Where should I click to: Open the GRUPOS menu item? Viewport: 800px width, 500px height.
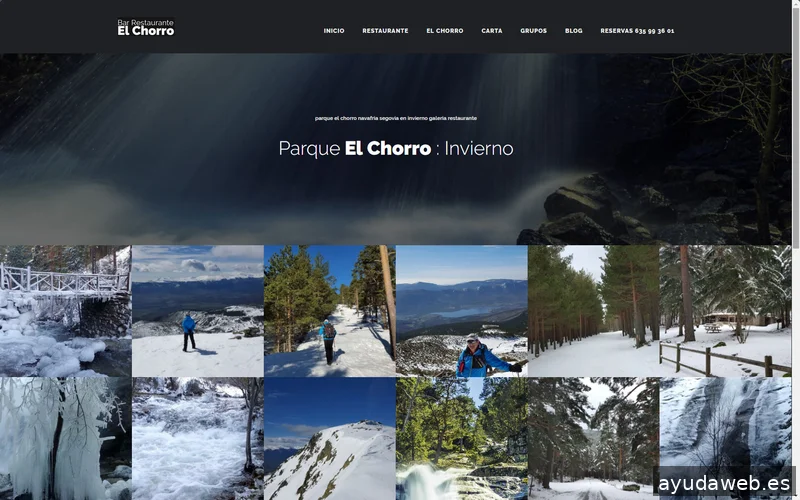pos(534,31)
